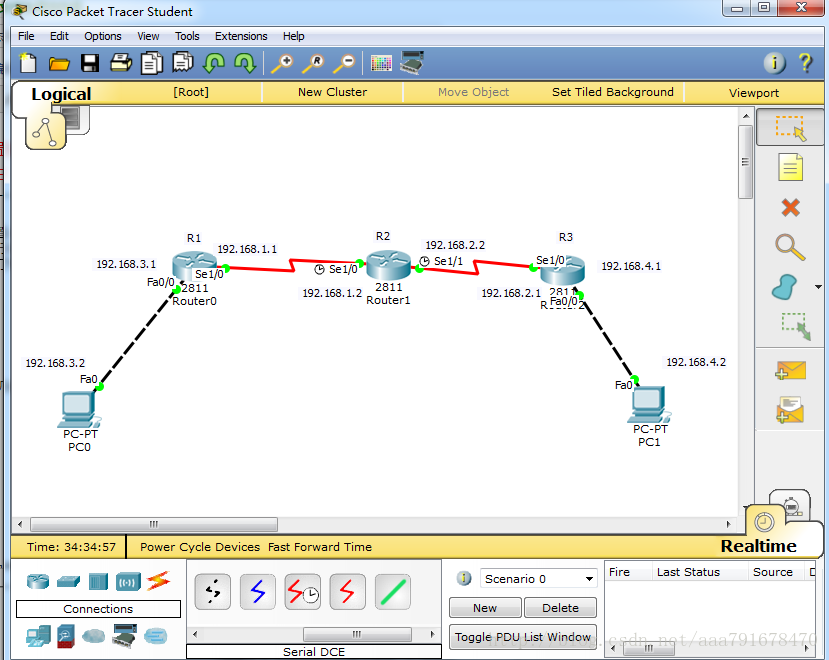Pick the Serial DTE red cable

pyautogui.click(x=347, y=592)
